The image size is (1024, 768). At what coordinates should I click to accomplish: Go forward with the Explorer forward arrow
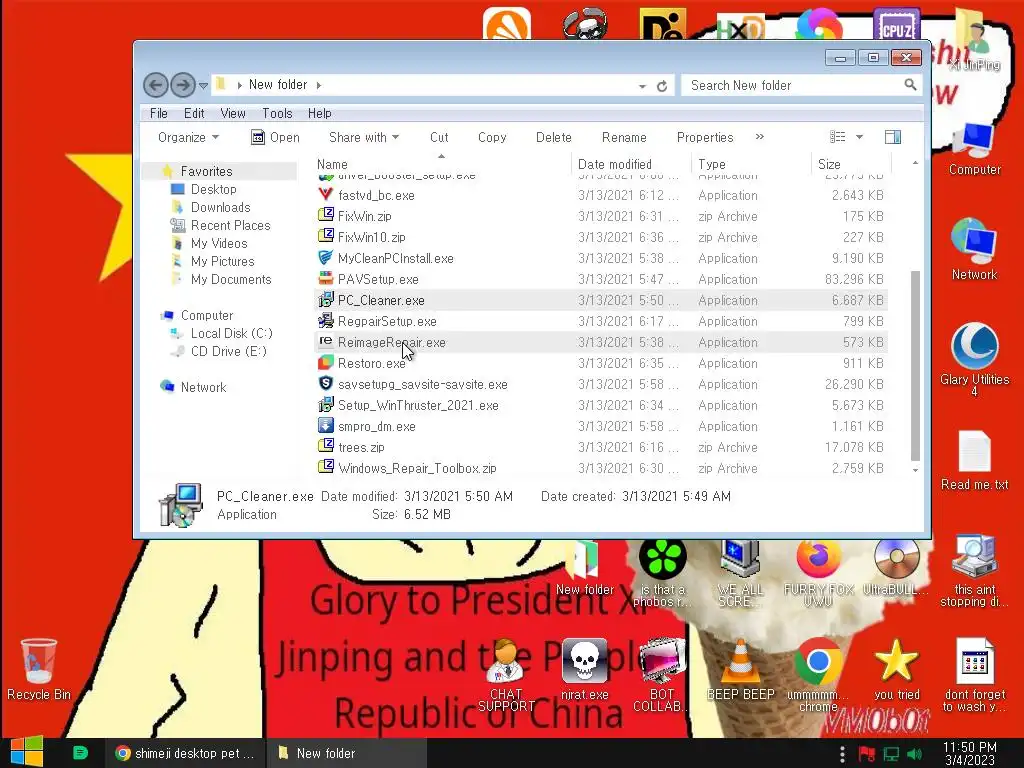(x=183, y=85)
